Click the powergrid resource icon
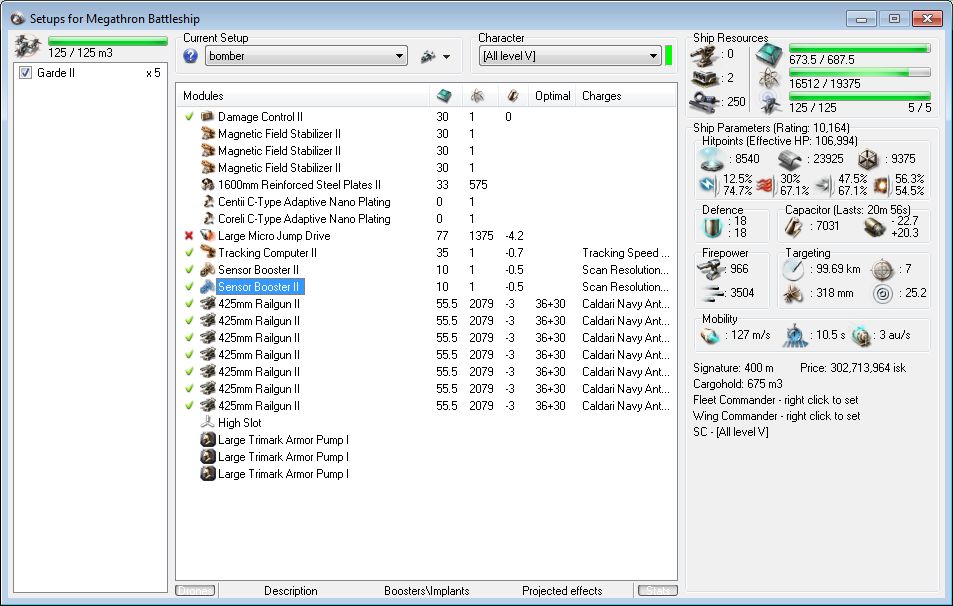The height and width of the screenshot is (606, 953). (769, 78)
